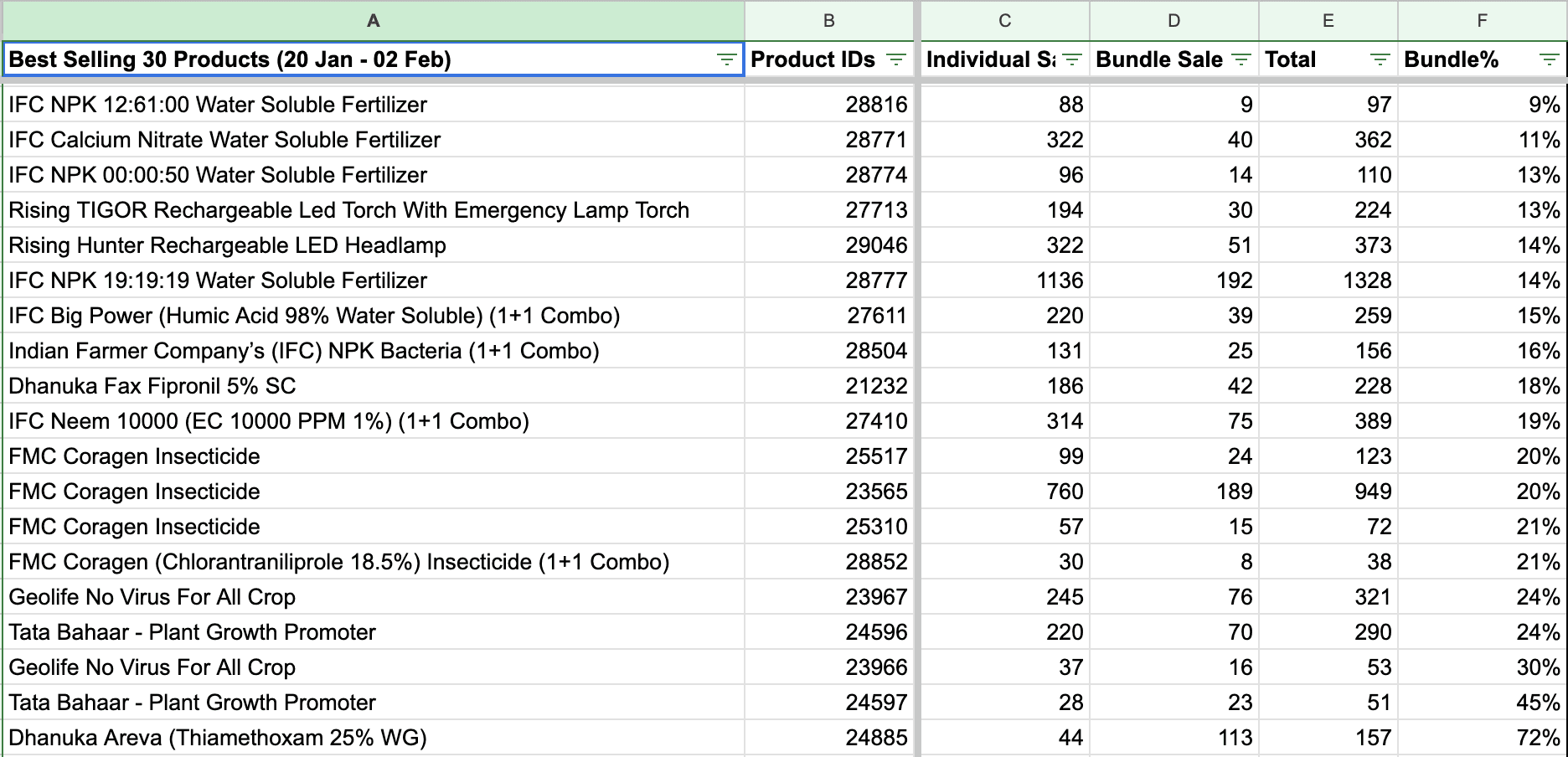Viewport: 1568px width, 757px height.
Task: Click product ID 28771
Action: point(829,140)
